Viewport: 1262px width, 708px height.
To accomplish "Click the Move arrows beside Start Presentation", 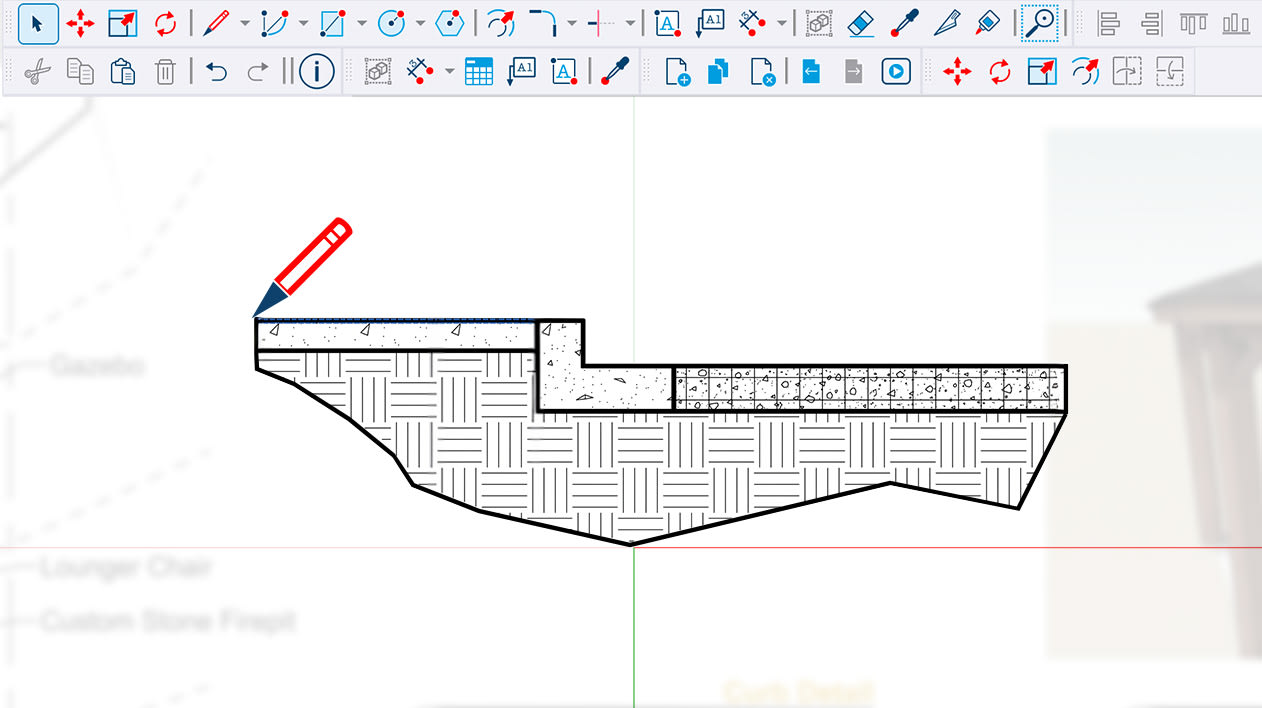I will click(957, 72).
